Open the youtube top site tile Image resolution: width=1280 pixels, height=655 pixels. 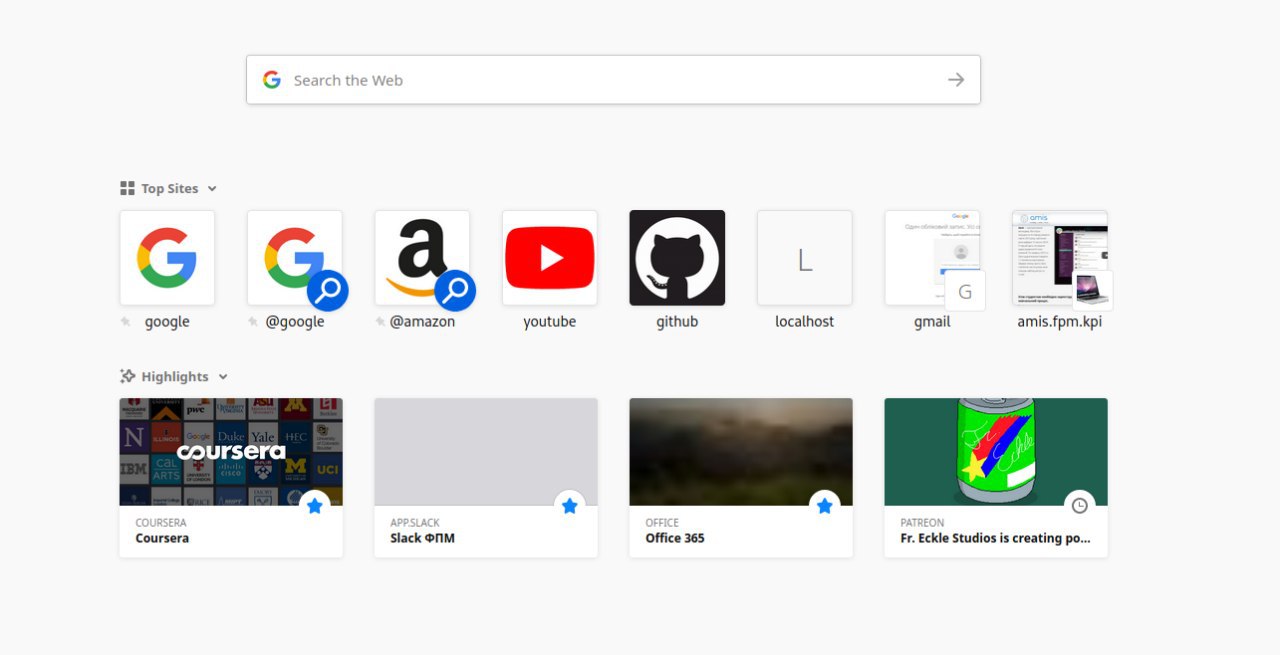tap(549, 257)
